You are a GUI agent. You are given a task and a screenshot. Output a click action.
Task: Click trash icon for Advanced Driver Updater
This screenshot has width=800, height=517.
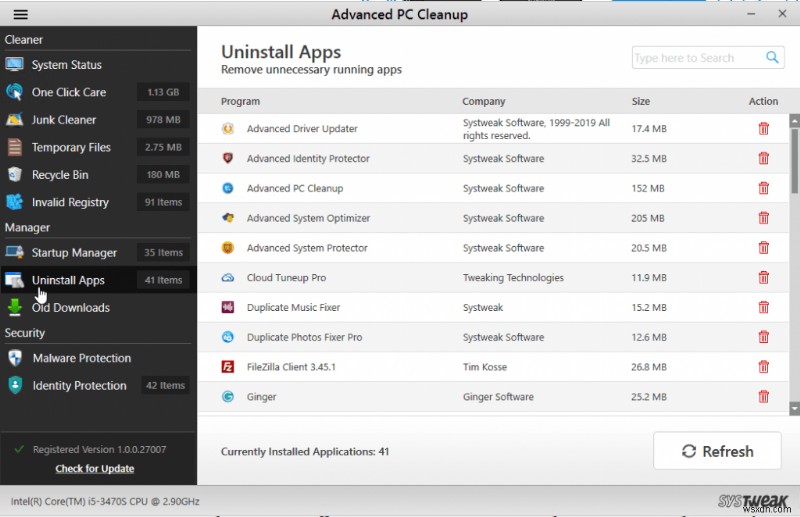[x=764, y=129]
